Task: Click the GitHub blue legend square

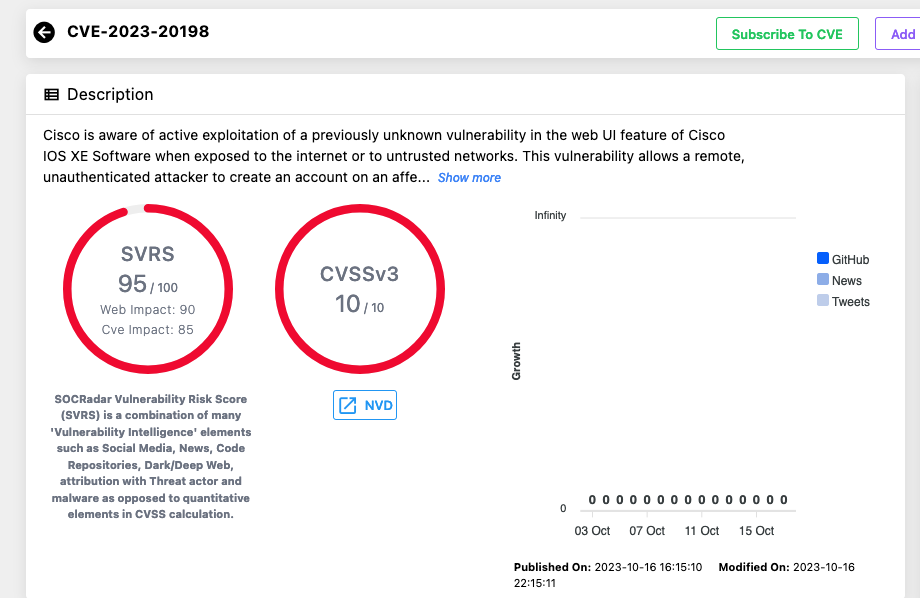Action: pos(822,258)
